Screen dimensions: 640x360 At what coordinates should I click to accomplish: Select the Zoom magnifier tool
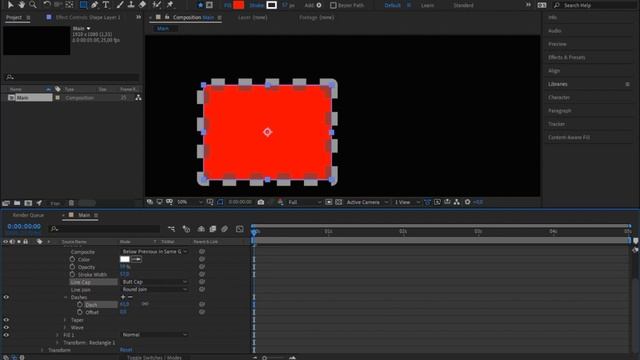(33, 5)
